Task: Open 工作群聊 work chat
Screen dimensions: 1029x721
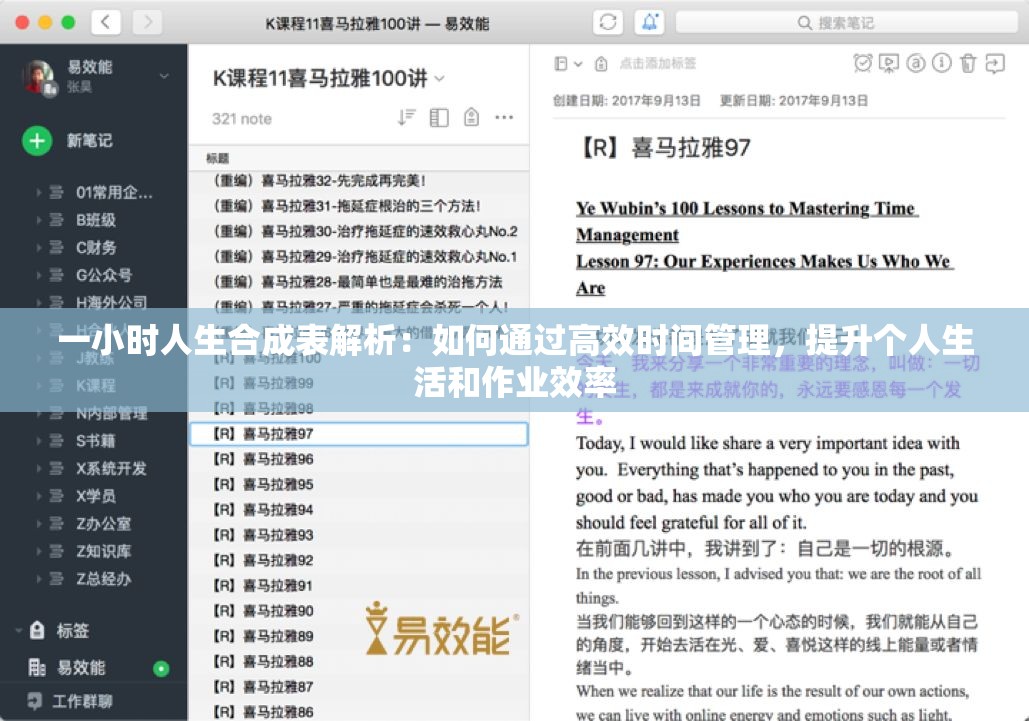Action: point(82,701)
